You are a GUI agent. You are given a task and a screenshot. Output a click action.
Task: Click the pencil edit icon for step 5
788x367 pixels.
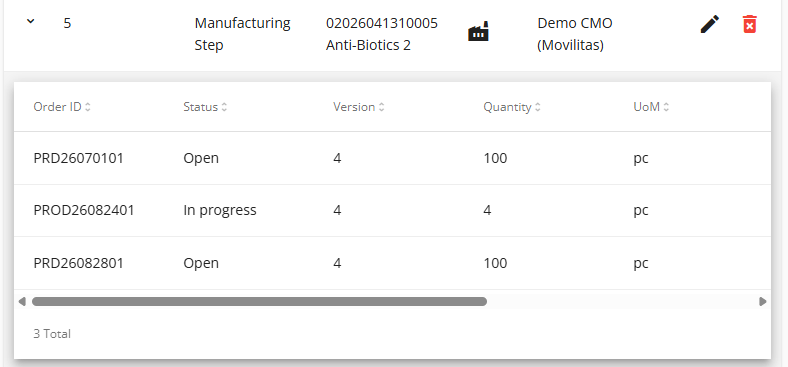click(x=710, y=24)
